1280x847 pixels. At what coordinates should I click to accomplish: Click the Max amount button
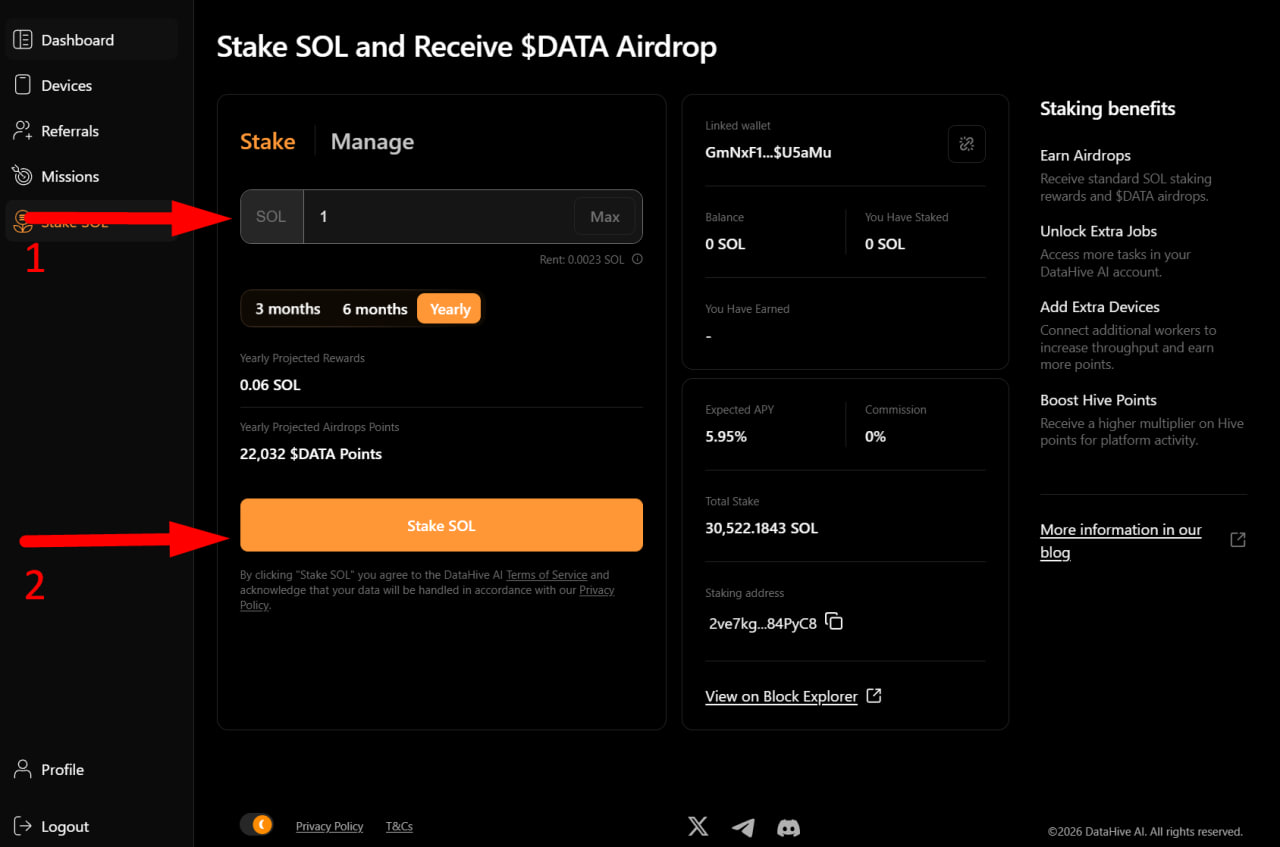(605, 217)
